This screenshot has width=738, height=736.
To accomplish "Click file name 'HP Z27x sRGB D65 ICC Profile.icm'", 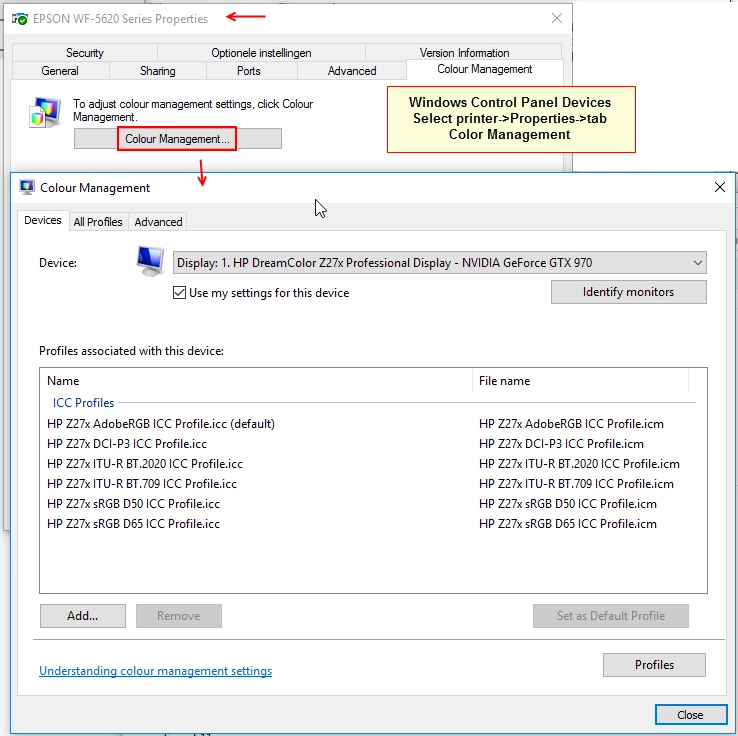I will click(568, 524).
